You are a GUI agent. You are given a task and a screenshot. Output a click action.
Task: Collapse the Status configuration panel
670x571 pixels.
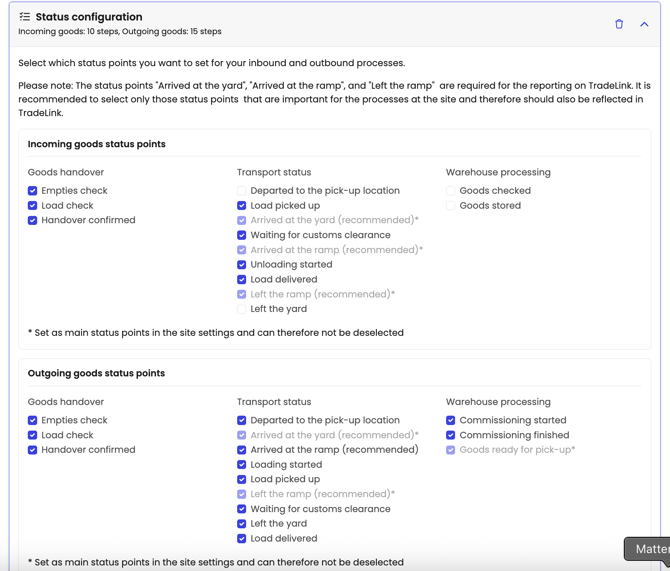[x=644, y=24]
